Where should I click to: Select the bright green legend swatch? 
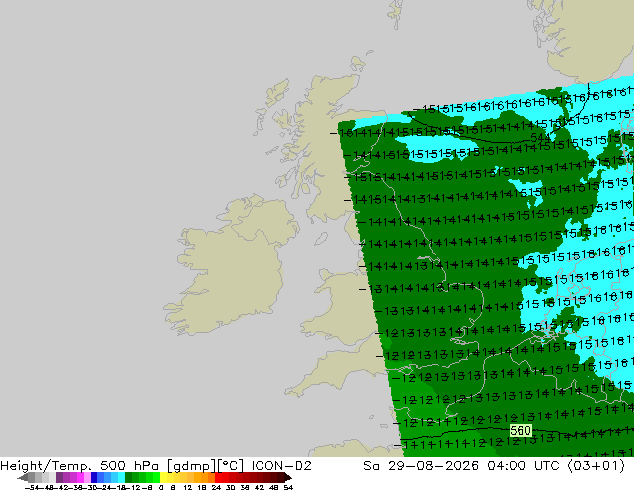tap(156, 477)
